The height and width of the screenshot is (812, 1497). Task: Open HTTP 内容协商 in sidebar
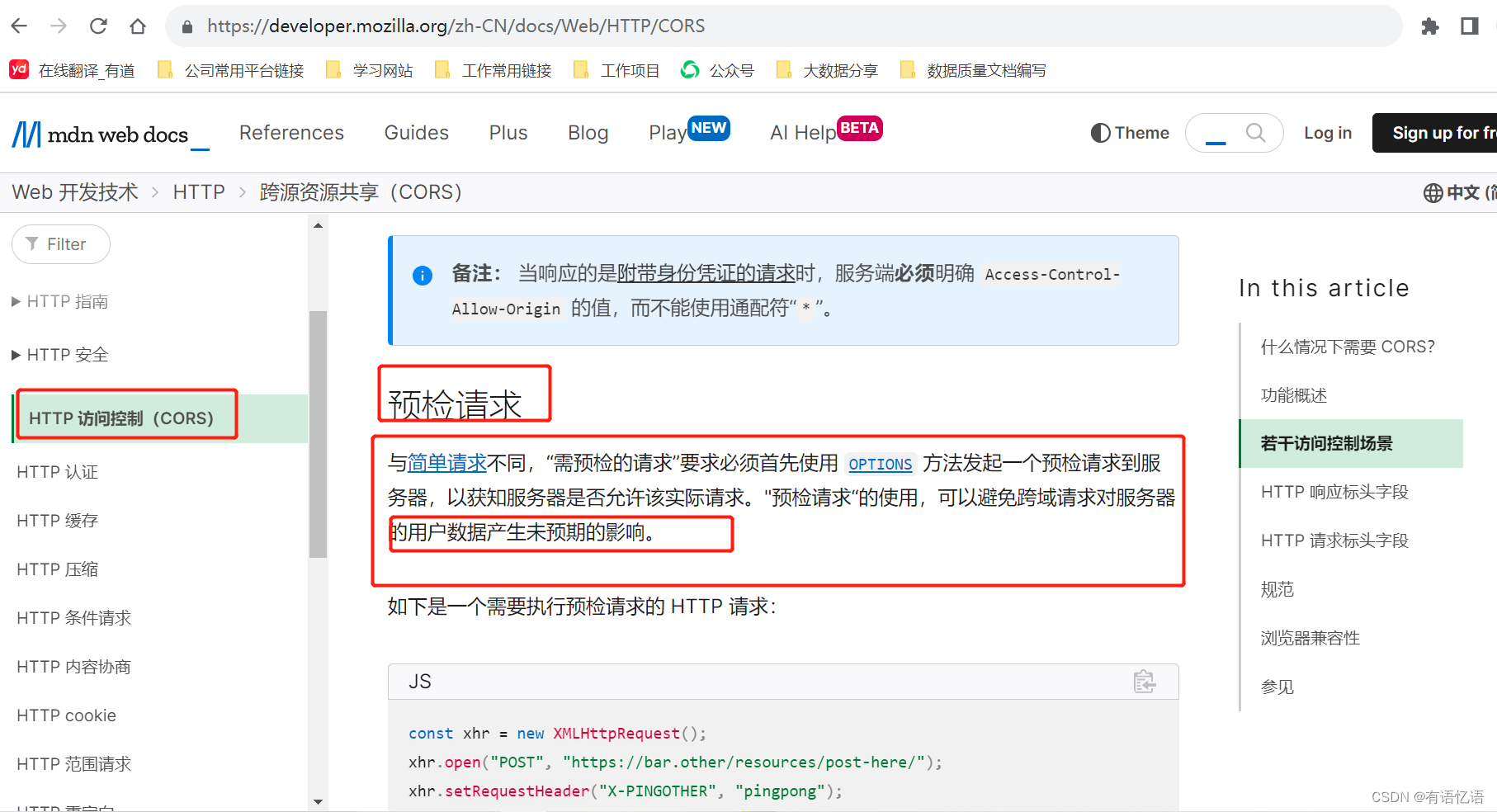click(74, 667)
